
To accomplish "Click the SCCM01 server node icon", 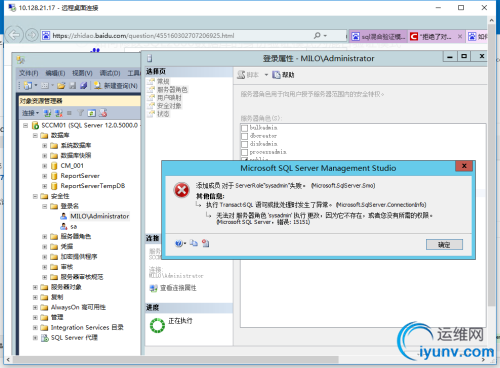I will click(35, 125).
